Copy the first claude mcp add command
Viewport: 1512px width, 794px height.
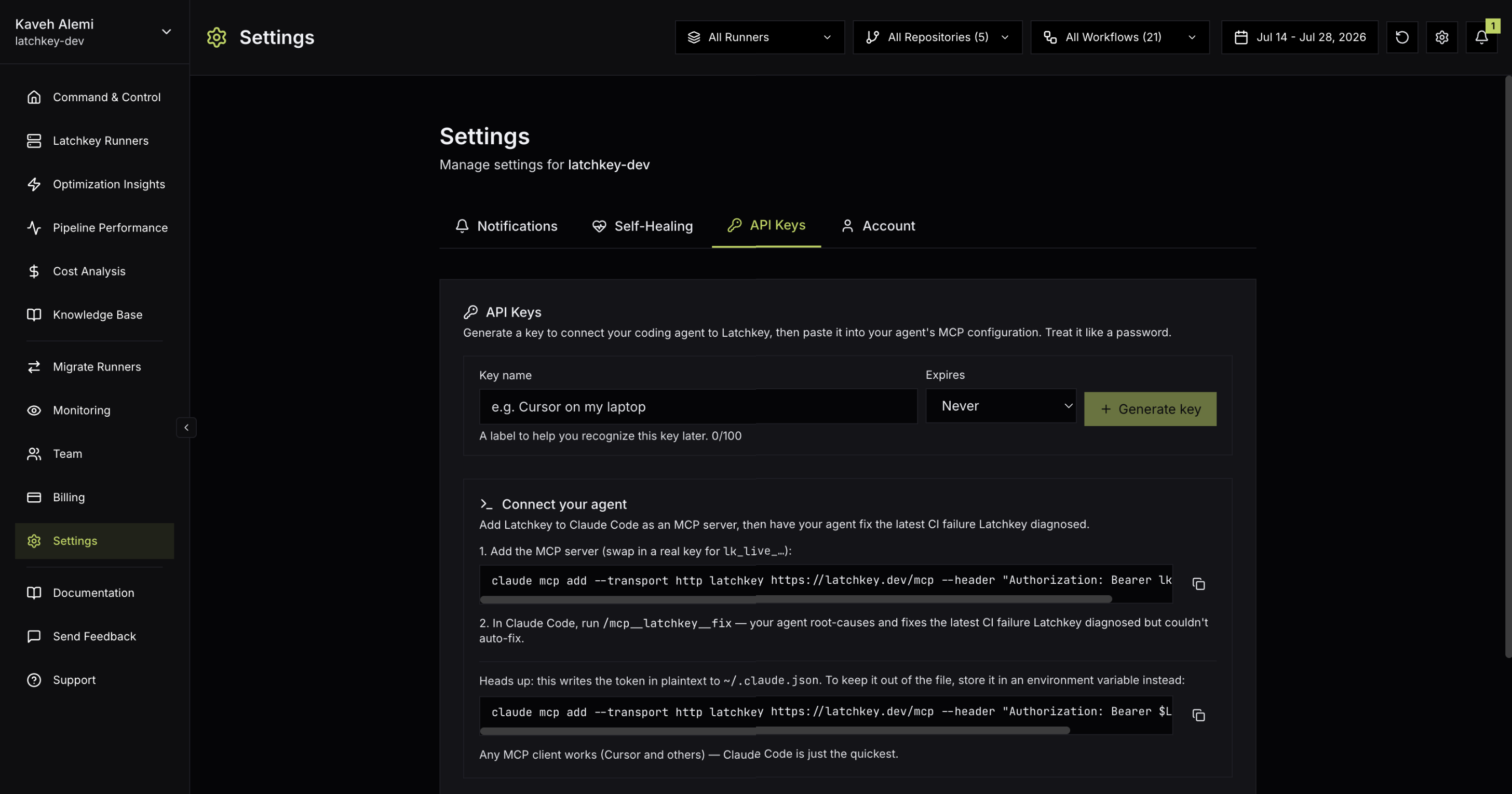[x=1198, y=583]
